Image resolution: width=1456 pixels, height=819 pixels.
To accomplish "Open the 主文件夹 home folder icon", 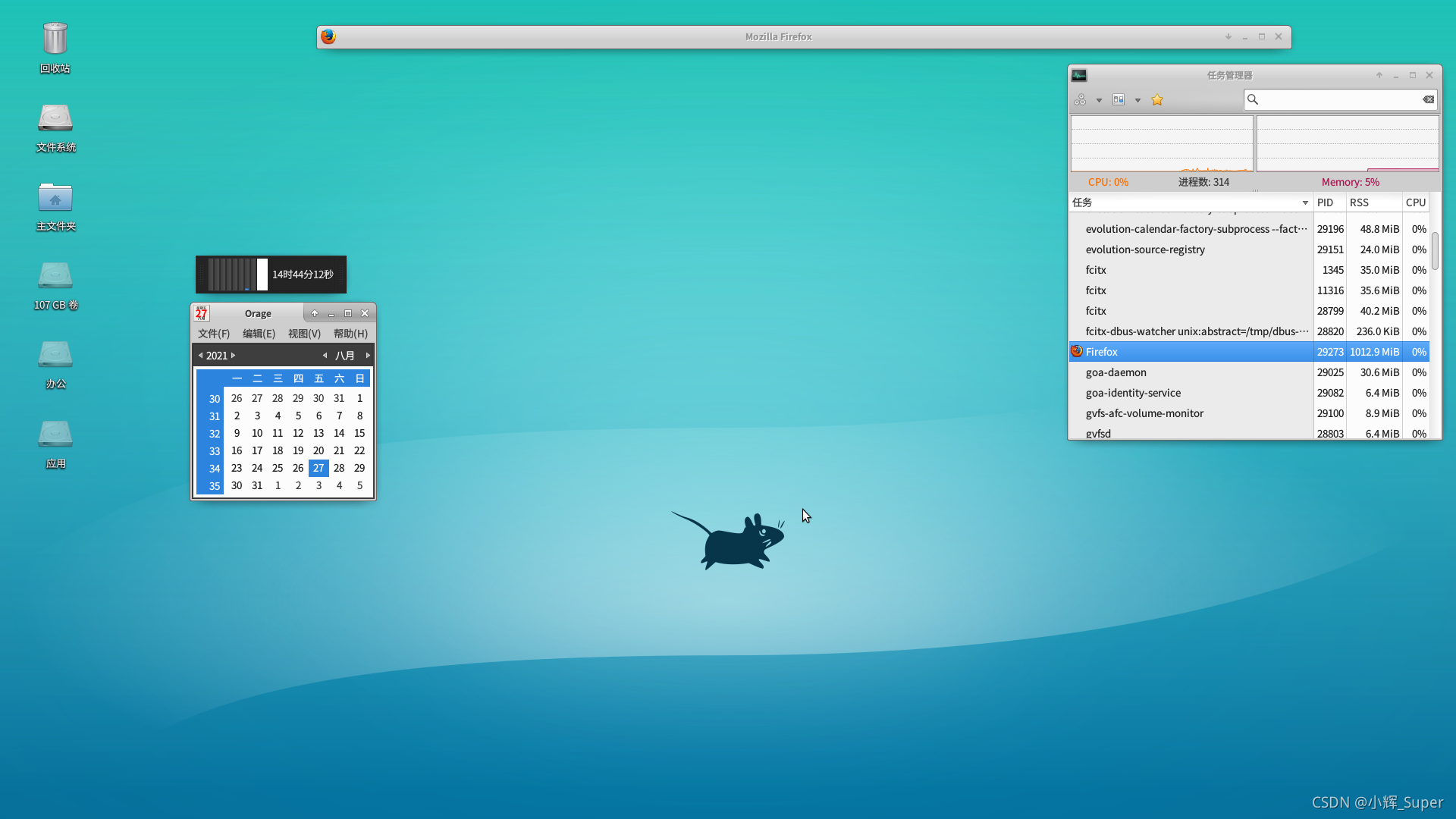I will click(x=55, y=197).
